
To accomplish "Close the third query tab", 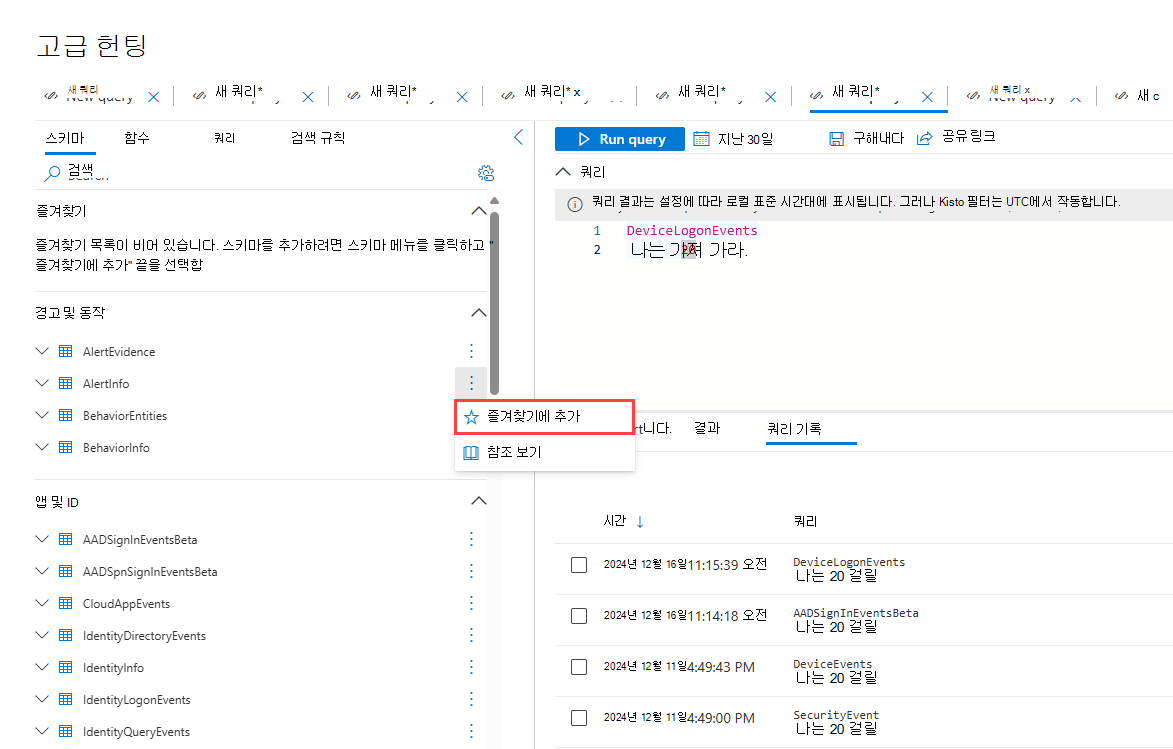I will pos(462,97).
